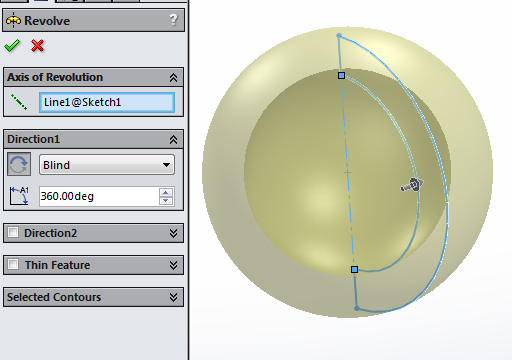Enable the Direction2 checkbox
The image size is (512, 360).
pos(13,232)
